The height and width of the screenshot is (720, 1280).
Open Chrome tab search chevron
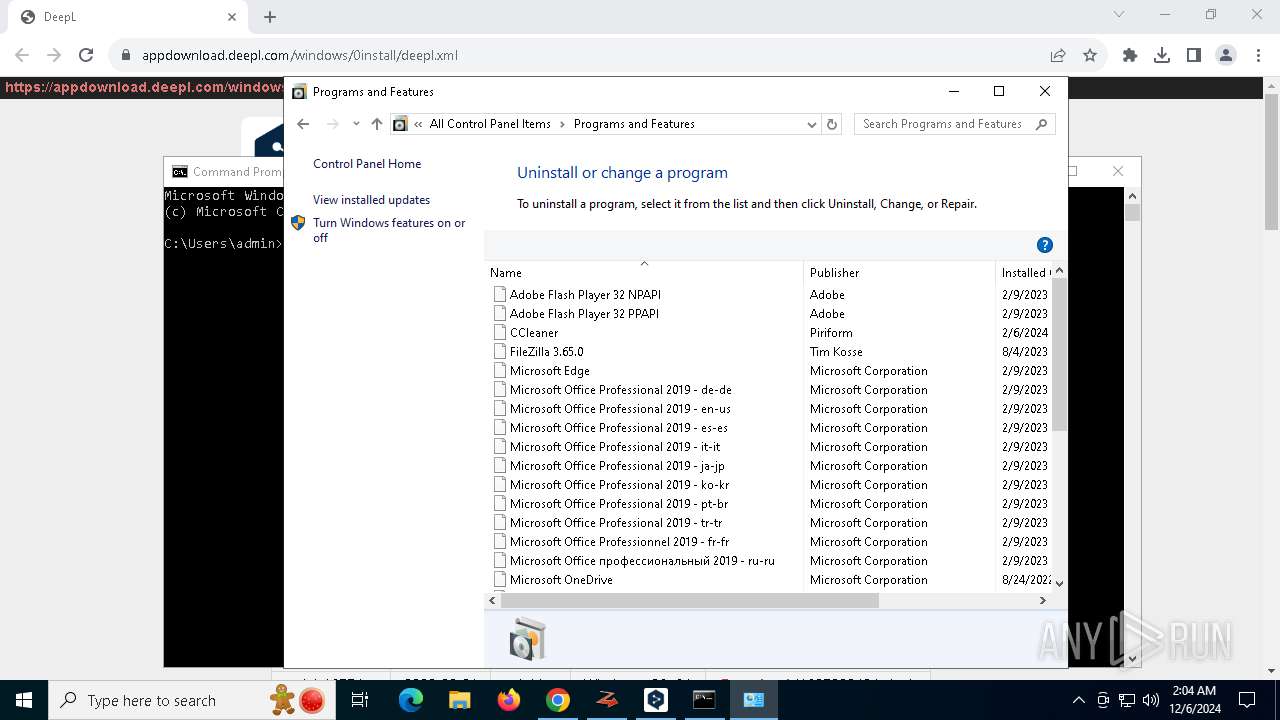1119,14
